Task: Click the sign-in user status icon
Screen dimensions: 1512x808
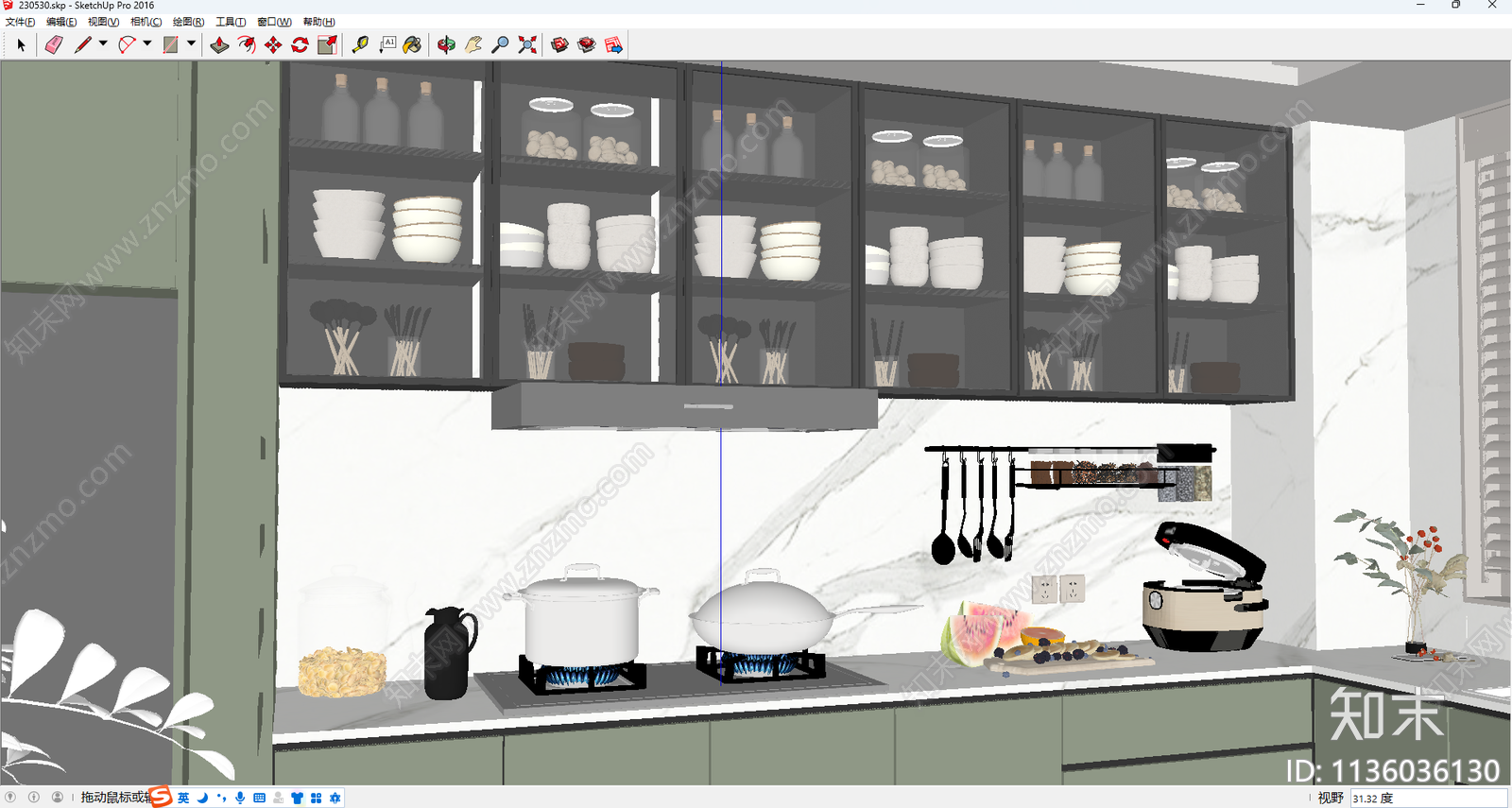Action: (x=58, y=798)
